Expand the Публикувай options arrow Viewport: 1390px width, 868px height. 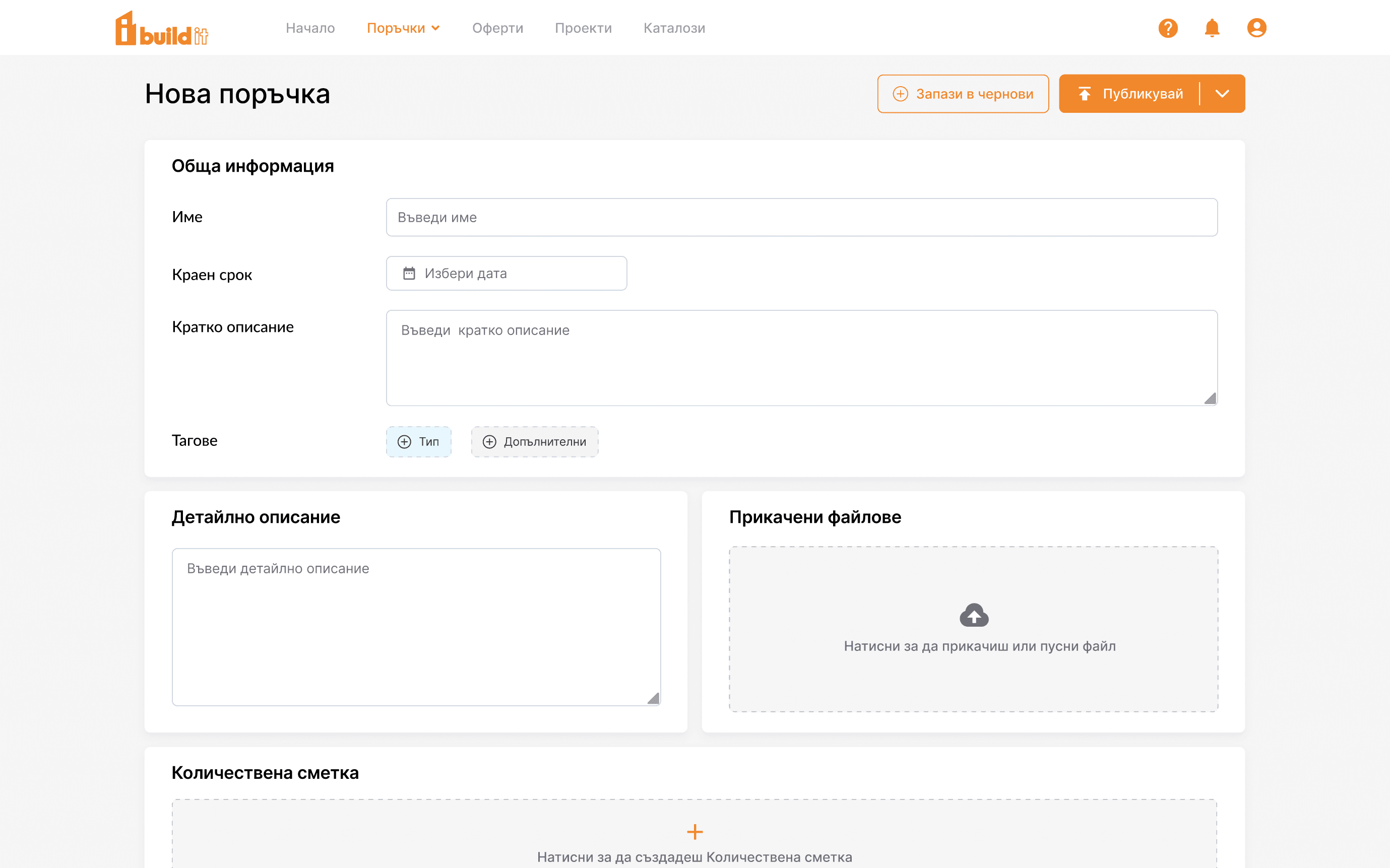click(1222, 94)
